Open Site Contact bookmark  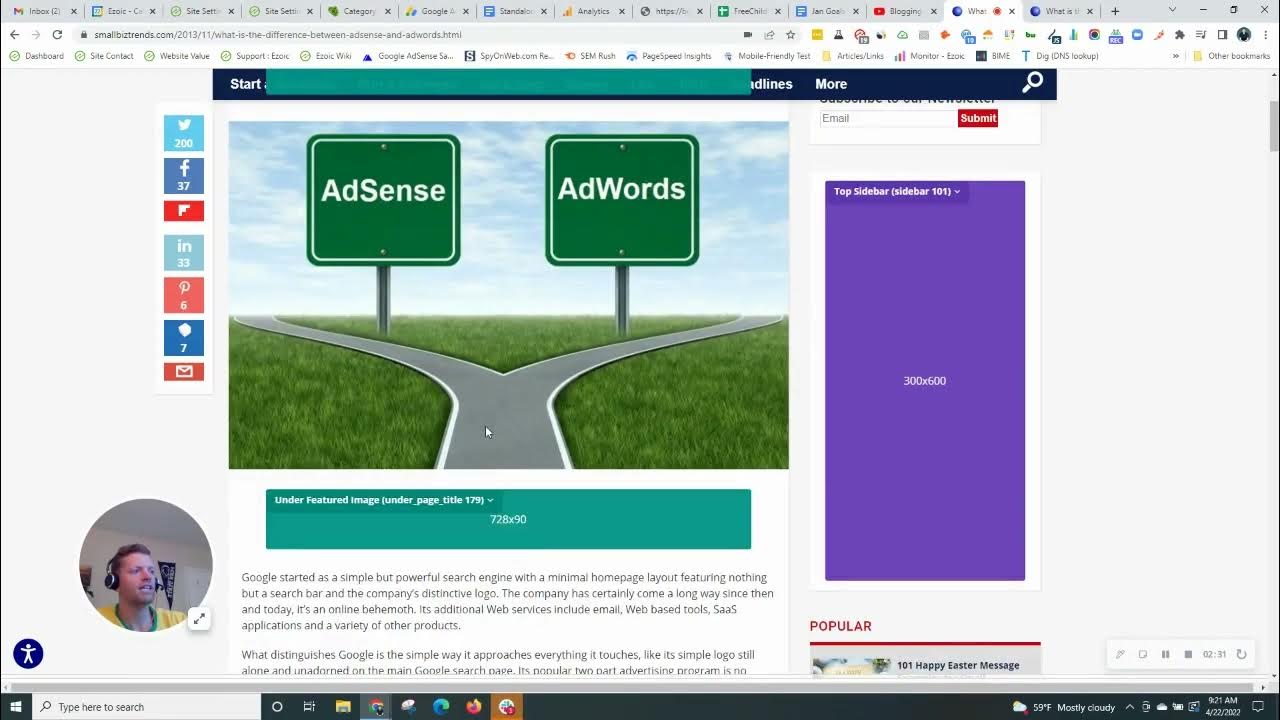click(x=104, y=56)
